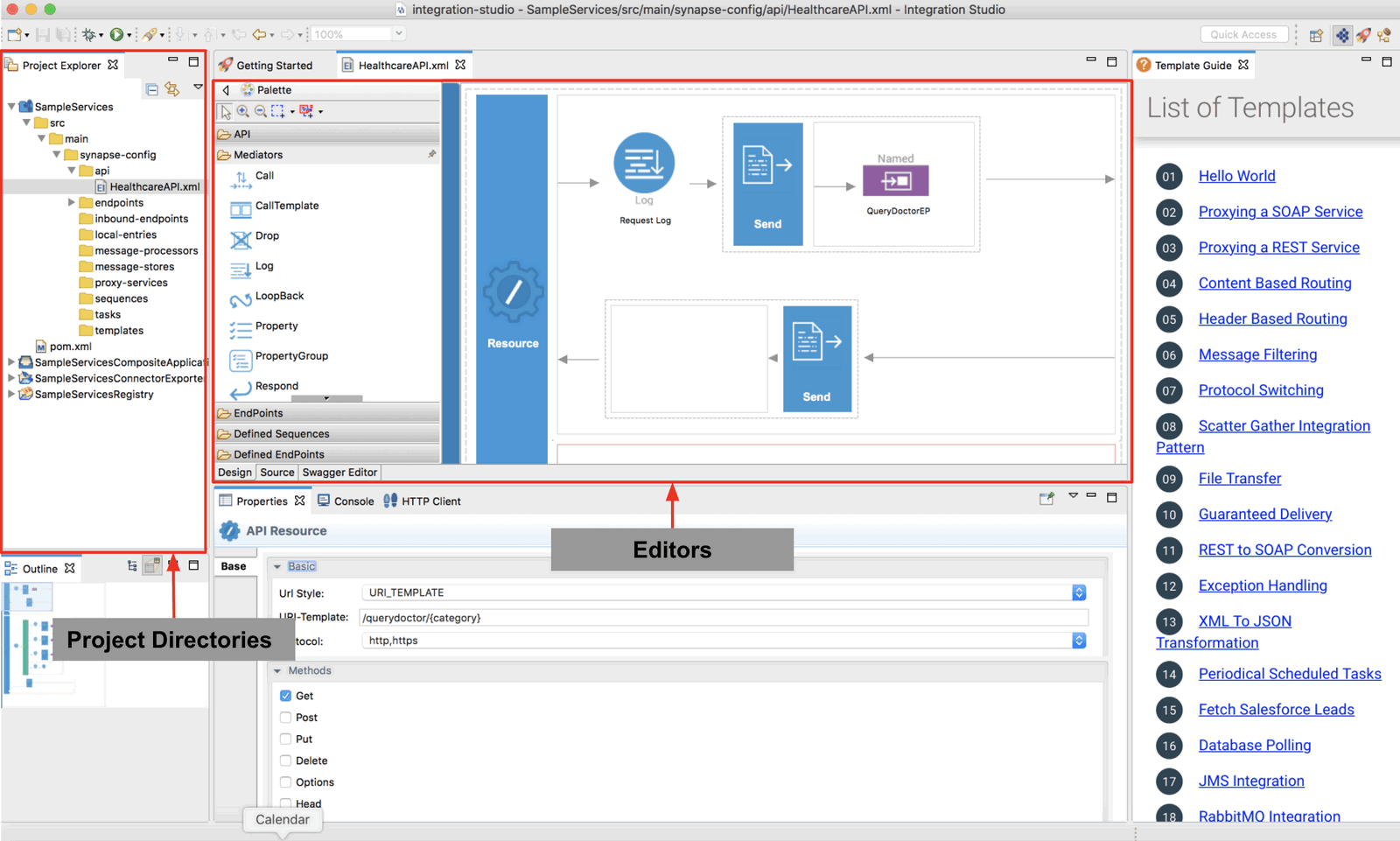This screenshot has width=1400, height=841.
Task: Open the Console view tab
Action: click(346, 501)
